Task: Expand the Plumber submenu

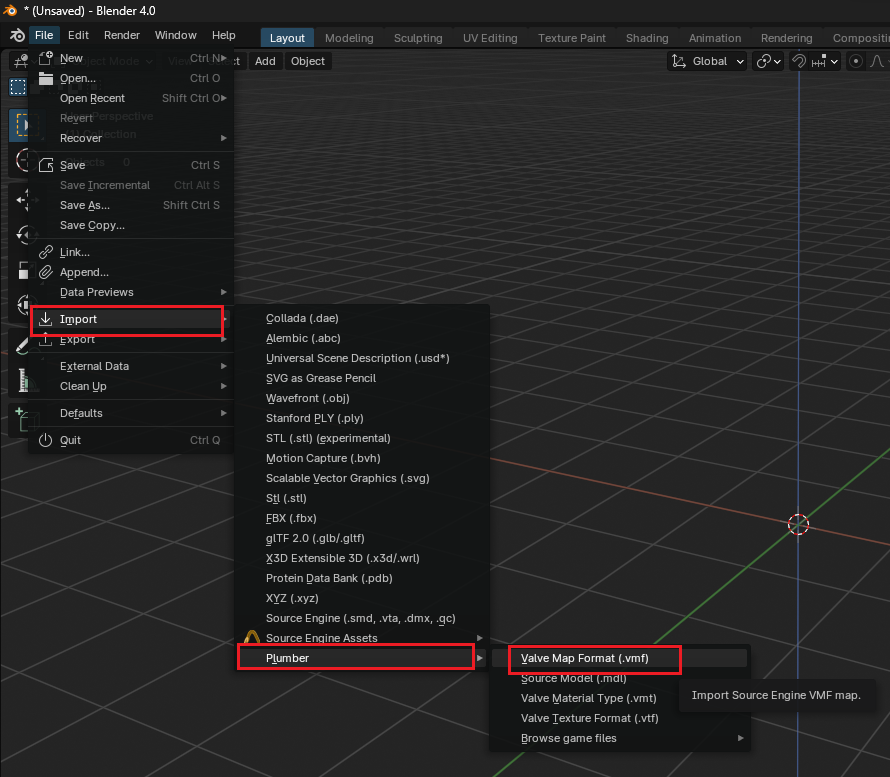Action: point(362,658)
